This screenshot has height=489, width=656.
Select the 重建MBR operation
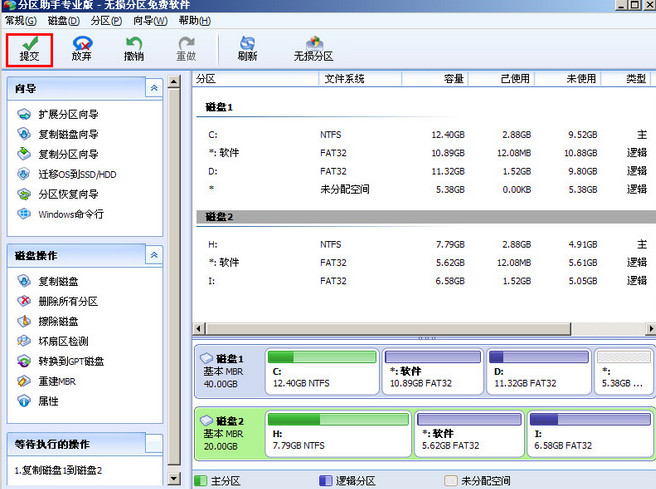tap(47, 381)
